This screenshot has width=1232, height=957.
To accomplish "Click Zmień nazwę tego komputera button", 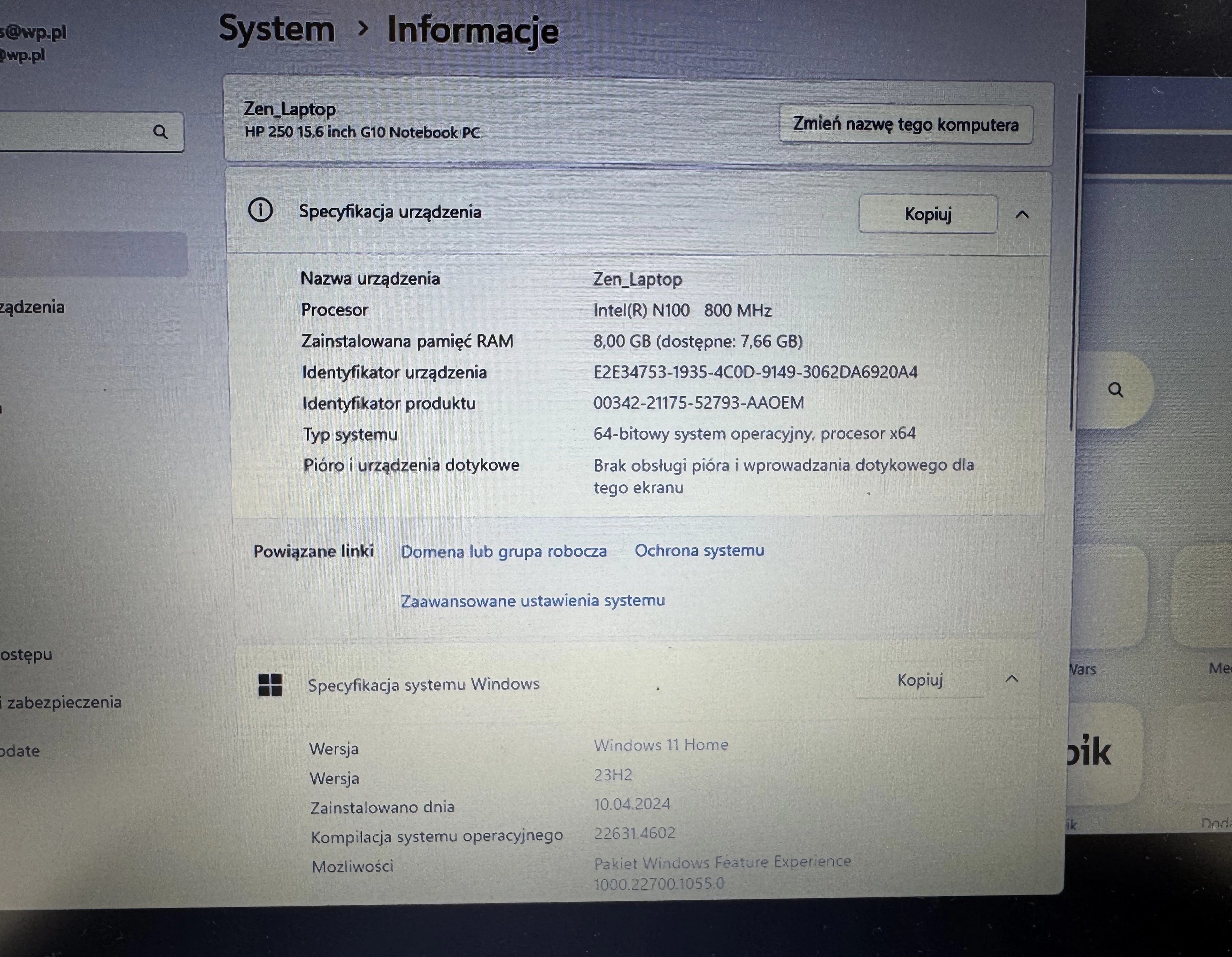I will click(x=906, y=124).
